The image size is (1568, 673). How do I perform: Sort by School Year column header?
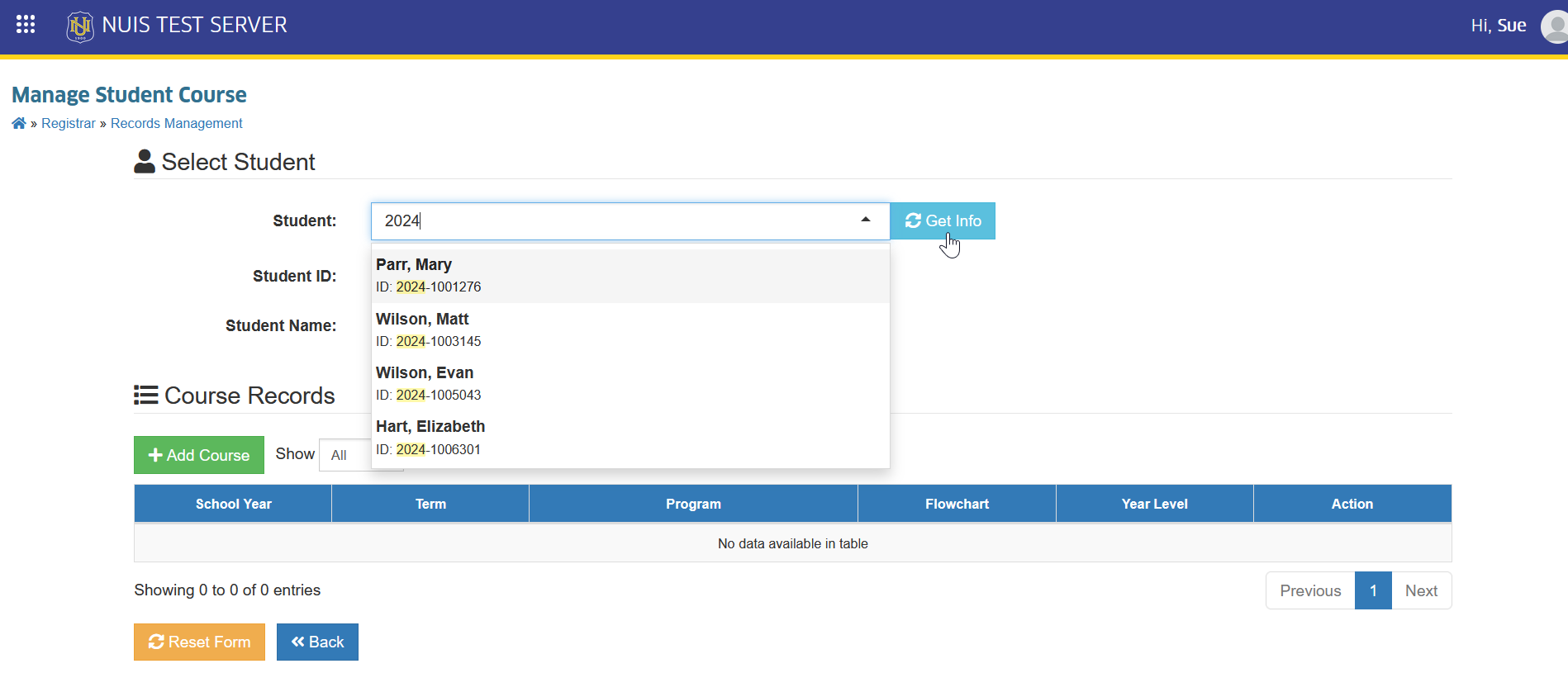coord(233,504)
